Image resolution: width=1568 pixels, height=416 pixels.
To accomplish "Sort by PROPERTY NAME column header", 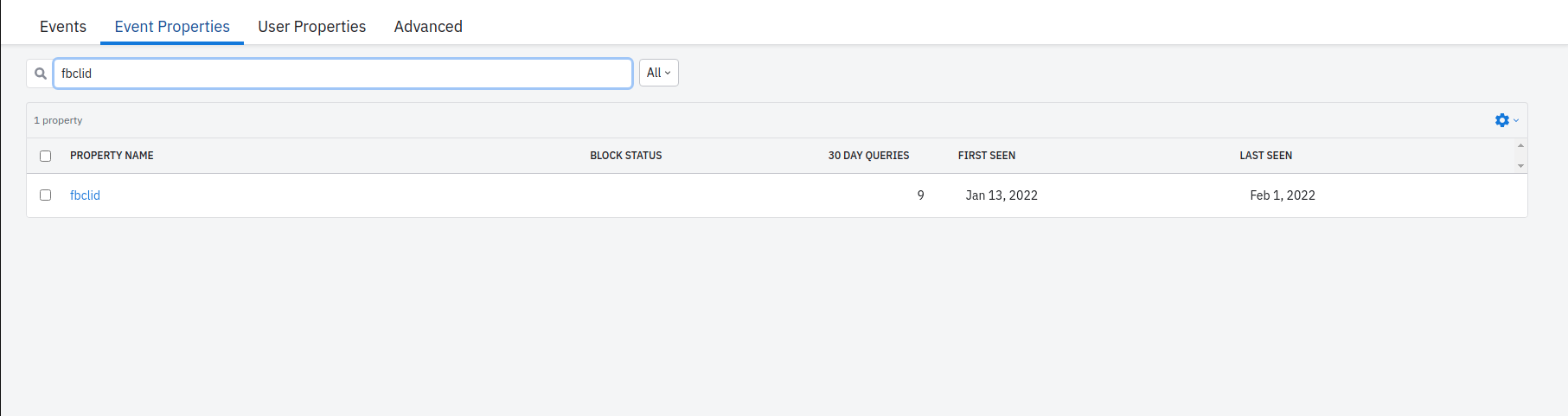I will (x=112, y=156).
